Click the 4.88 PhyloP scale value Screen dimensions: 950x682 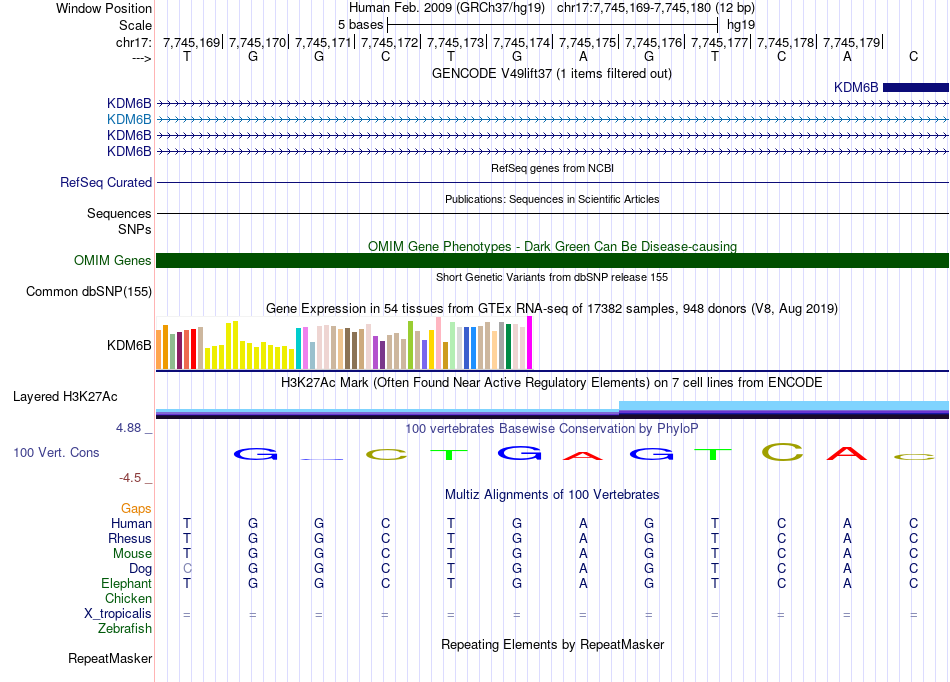point(129,428)
